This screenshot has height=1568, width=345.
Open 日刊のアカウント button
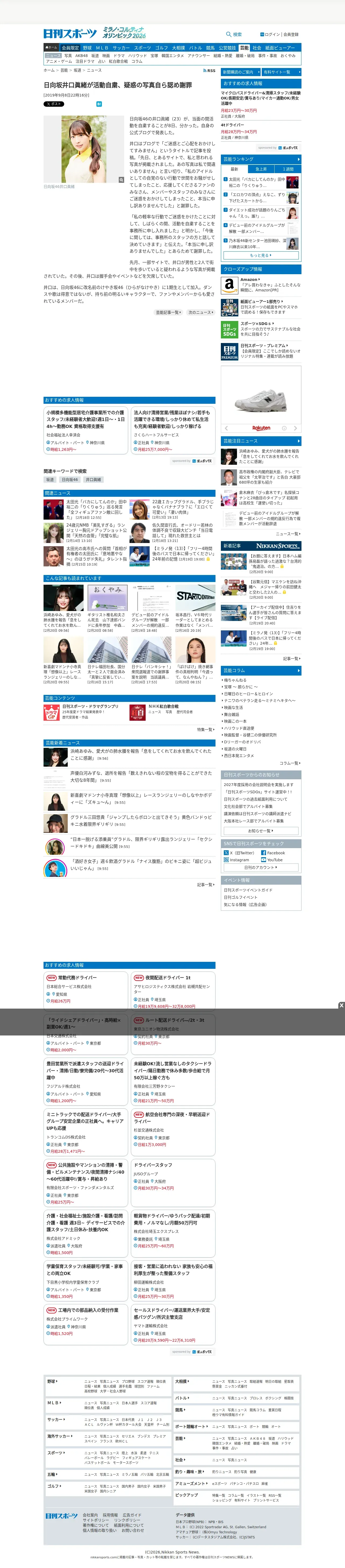(x=261, y=867)
